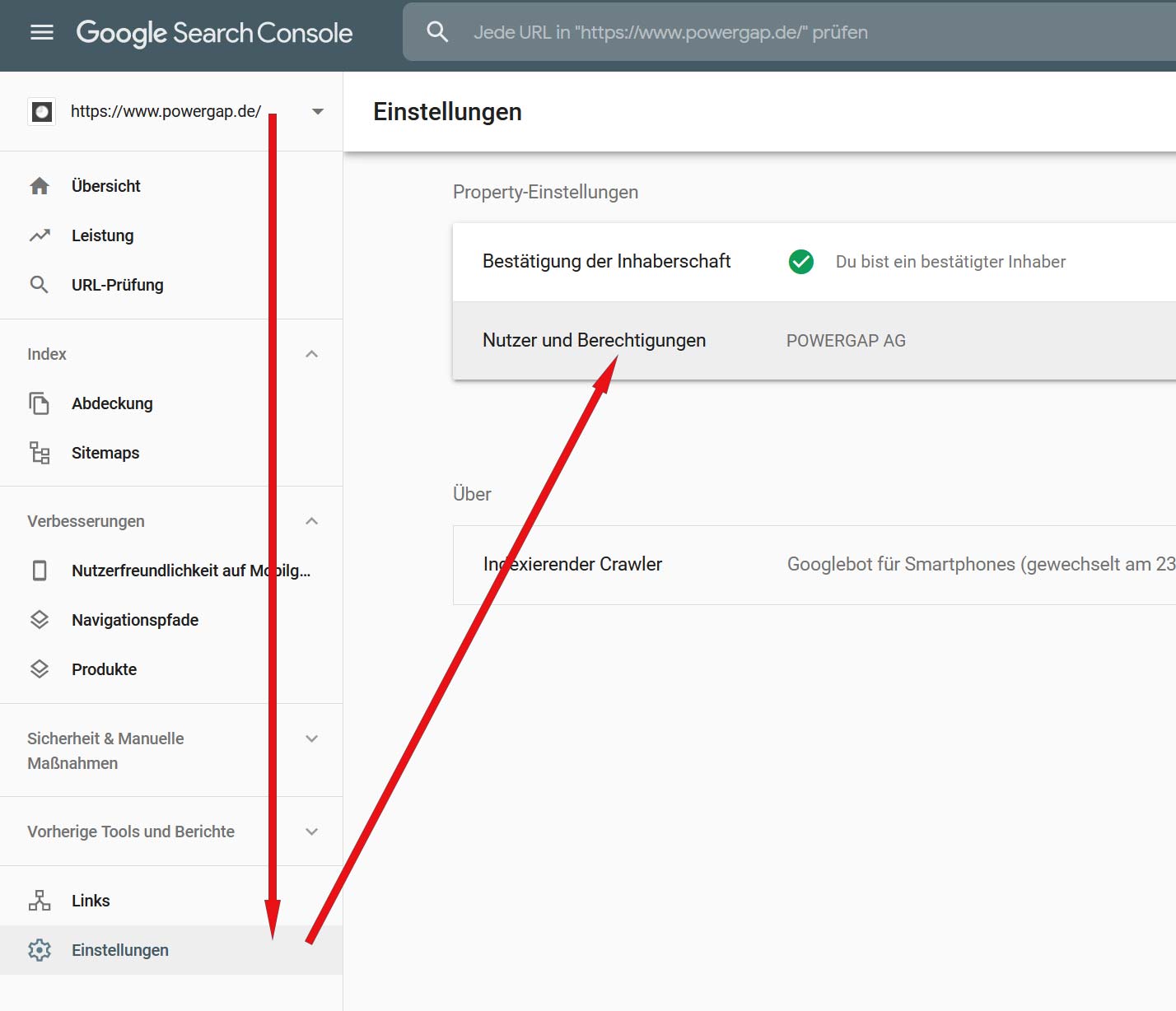This screenshot has width=1176, height=1011.
Task: Click the green verified checkmark icon
Action: [801, 262]
